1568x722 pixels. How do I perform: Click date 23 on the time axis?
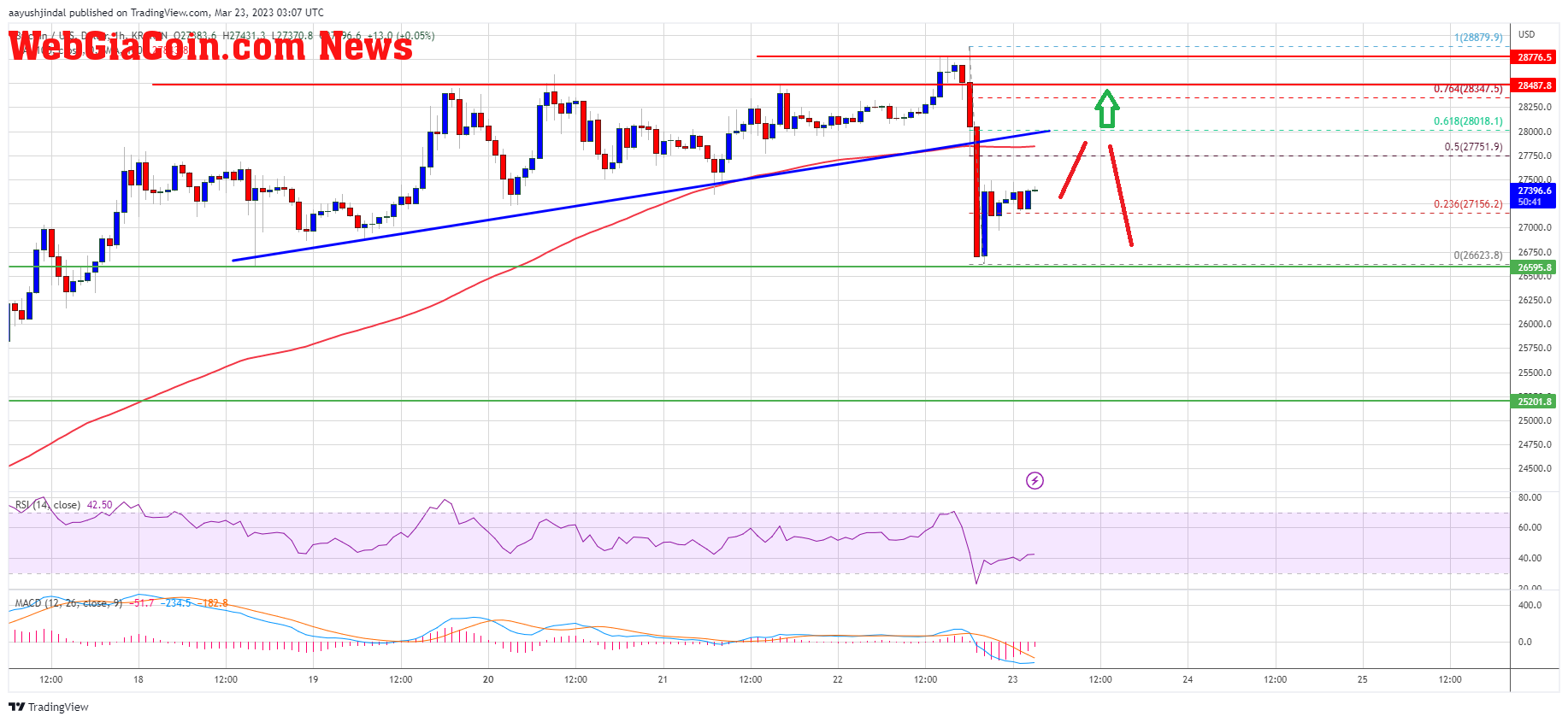1012,679
